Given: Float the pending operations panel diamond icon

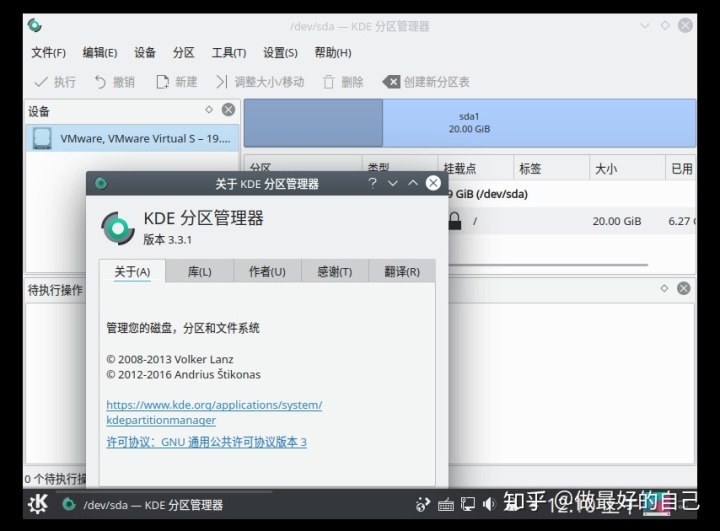Looking at the screenshot, I should coord(664,288).
